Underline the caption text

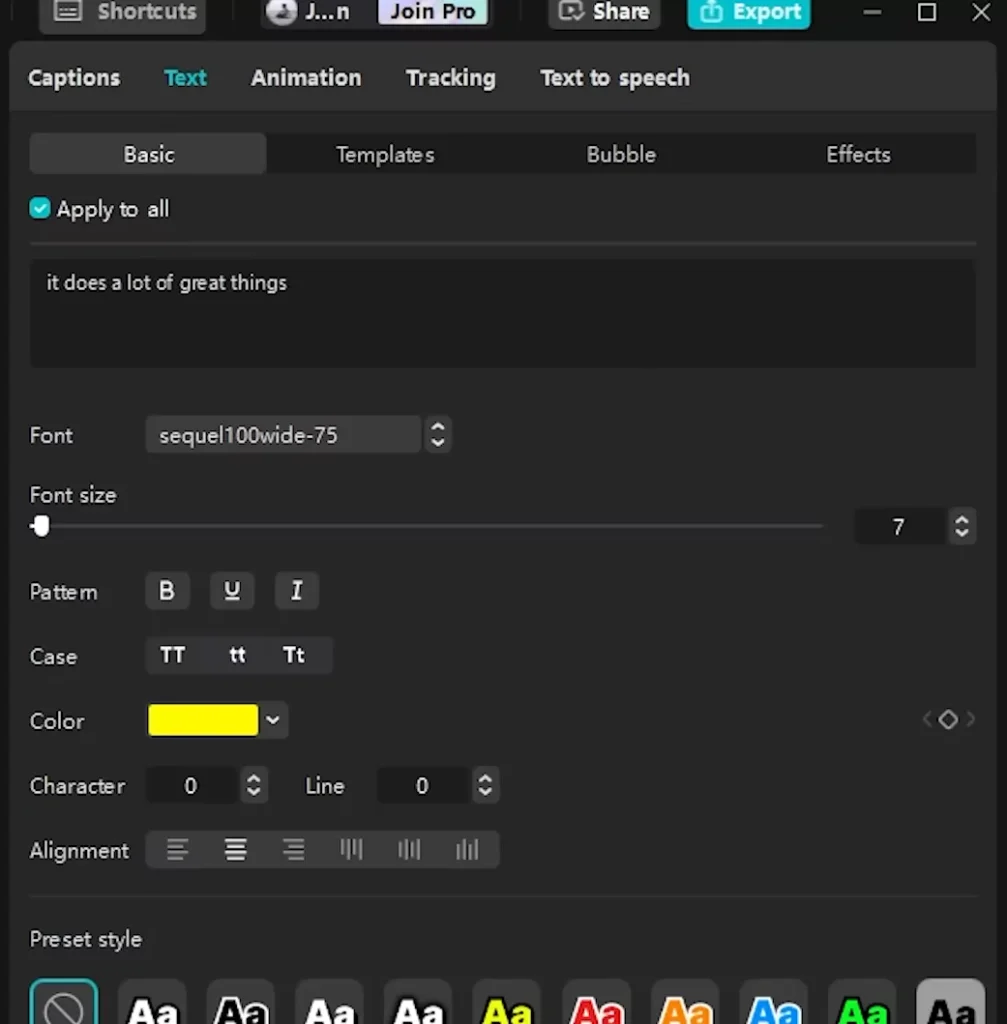(232, 590)
